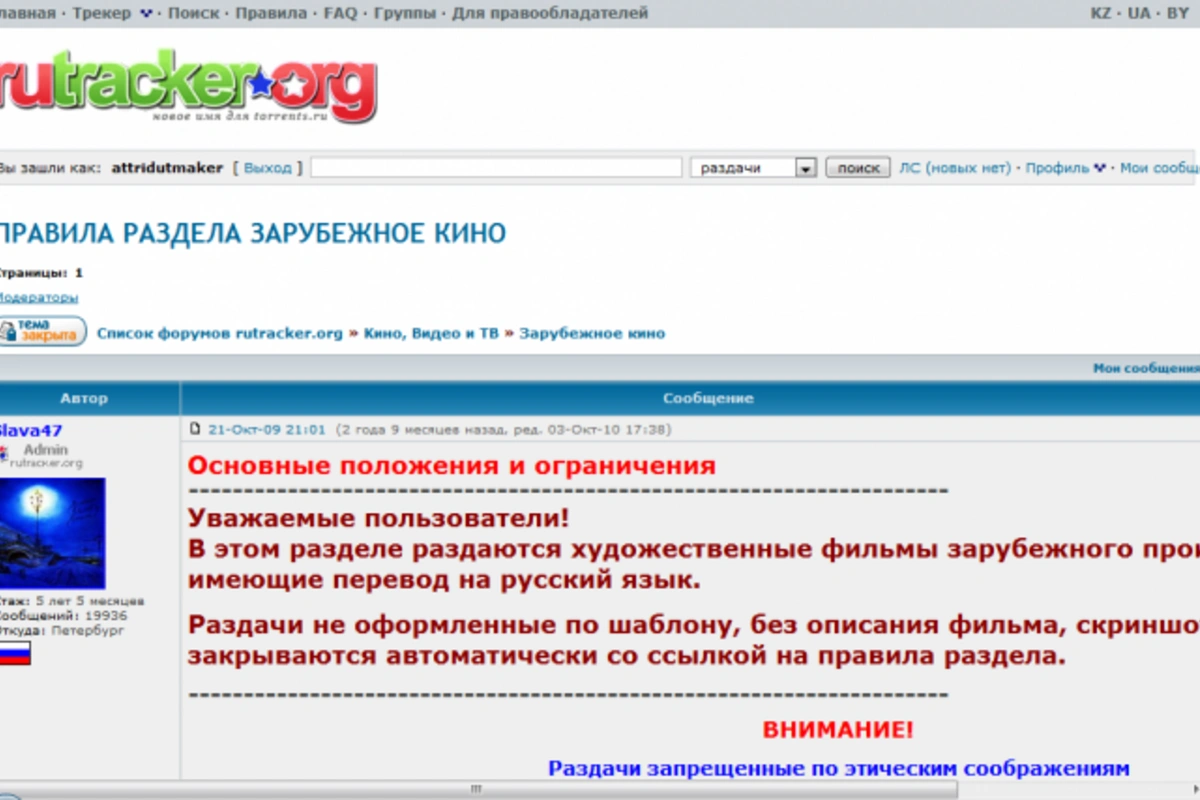The image size is (1200, 800).
Task: Switch to KZ region link
Action: (1100, 13)
